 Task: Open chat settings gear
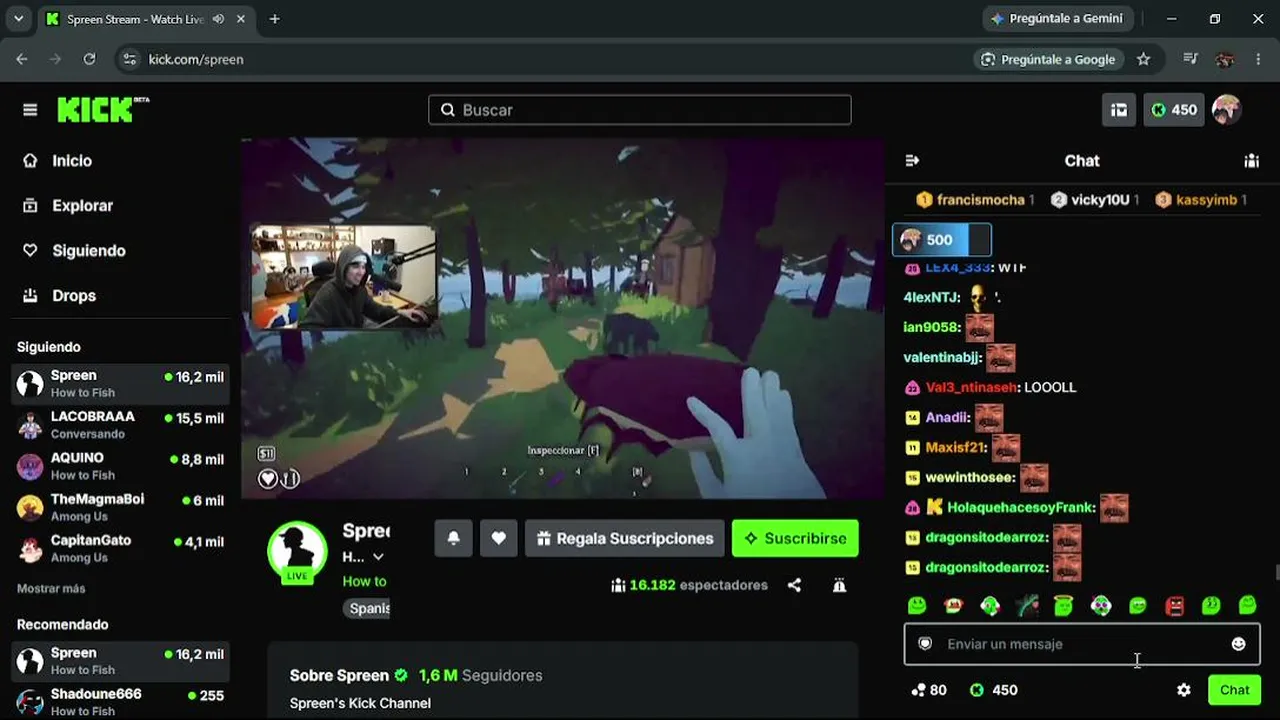(1184, 690)
